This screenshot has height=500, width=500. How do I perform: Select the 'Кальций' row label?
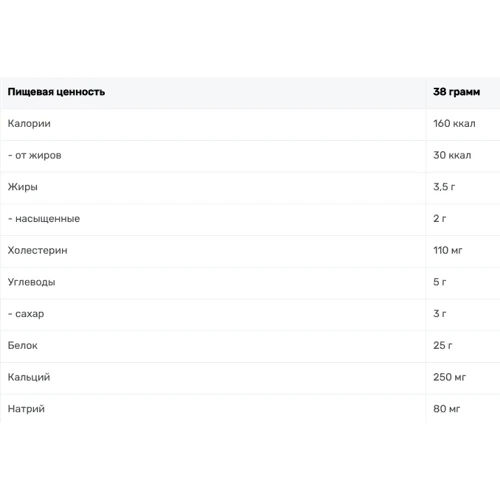(x=29, y=377)
